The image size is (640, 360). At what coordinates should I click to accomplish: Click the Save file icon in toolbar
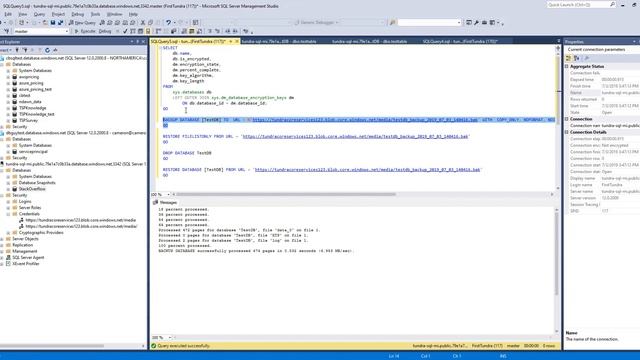53,22
